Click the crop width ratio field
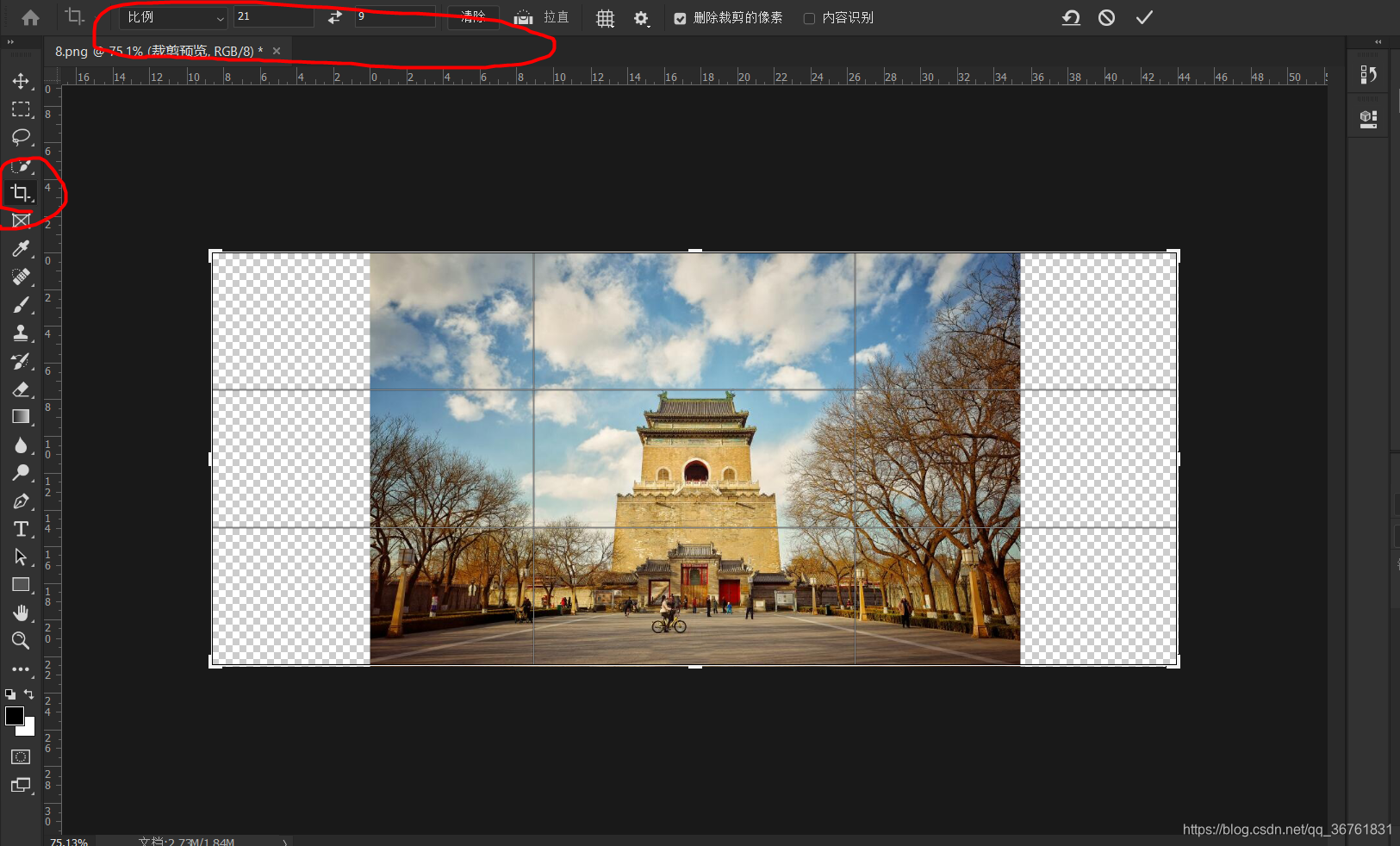 coord(274,16)
